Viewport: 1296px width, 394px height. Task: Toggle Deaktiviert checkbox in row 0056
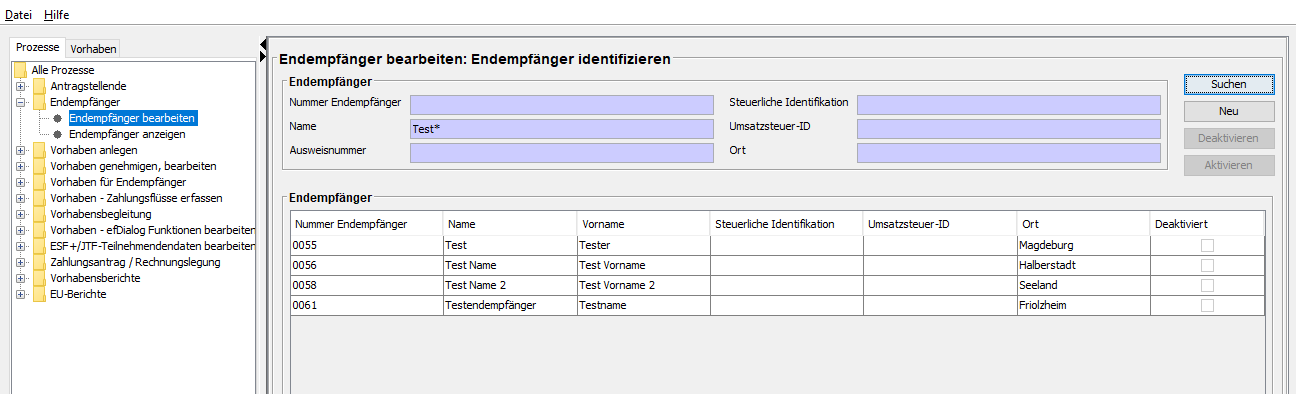pos(1208,265)
